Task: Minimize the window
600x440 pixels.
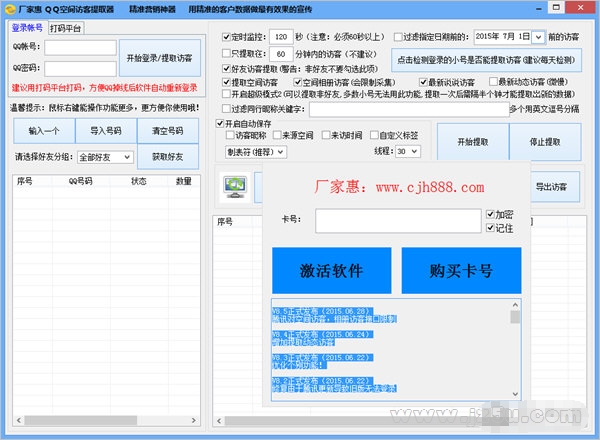Action: pyautogui.click(x=539, y=8)
